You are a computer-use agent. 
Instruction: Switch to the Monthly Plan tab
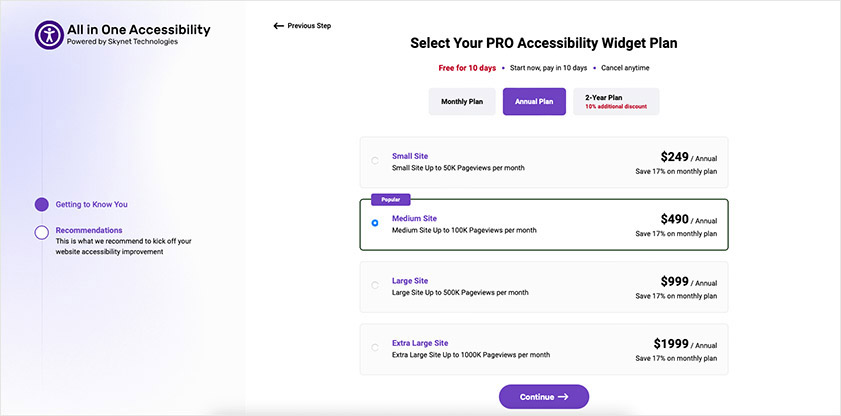462,101
